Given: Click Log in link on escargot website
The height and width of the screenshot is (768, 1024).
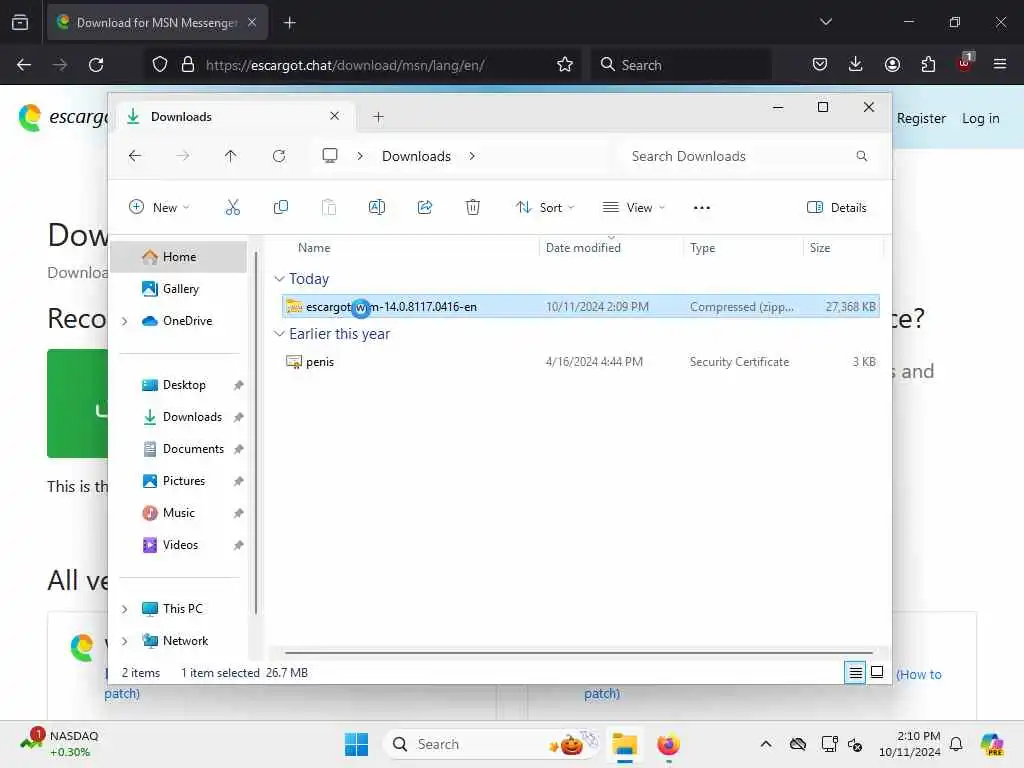Looking at the screenshot, I should coord(980,118).
